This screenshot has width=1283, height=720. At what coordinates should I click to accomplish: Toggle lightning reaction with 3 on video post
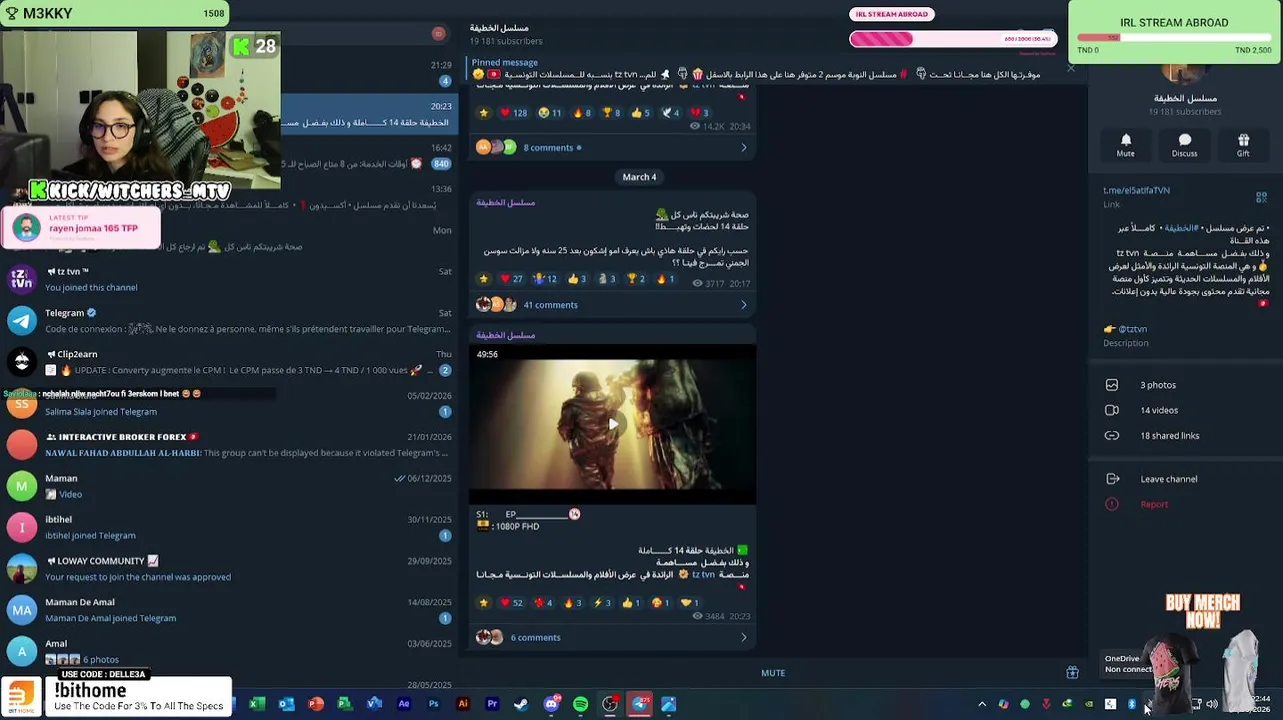(602, 603)
